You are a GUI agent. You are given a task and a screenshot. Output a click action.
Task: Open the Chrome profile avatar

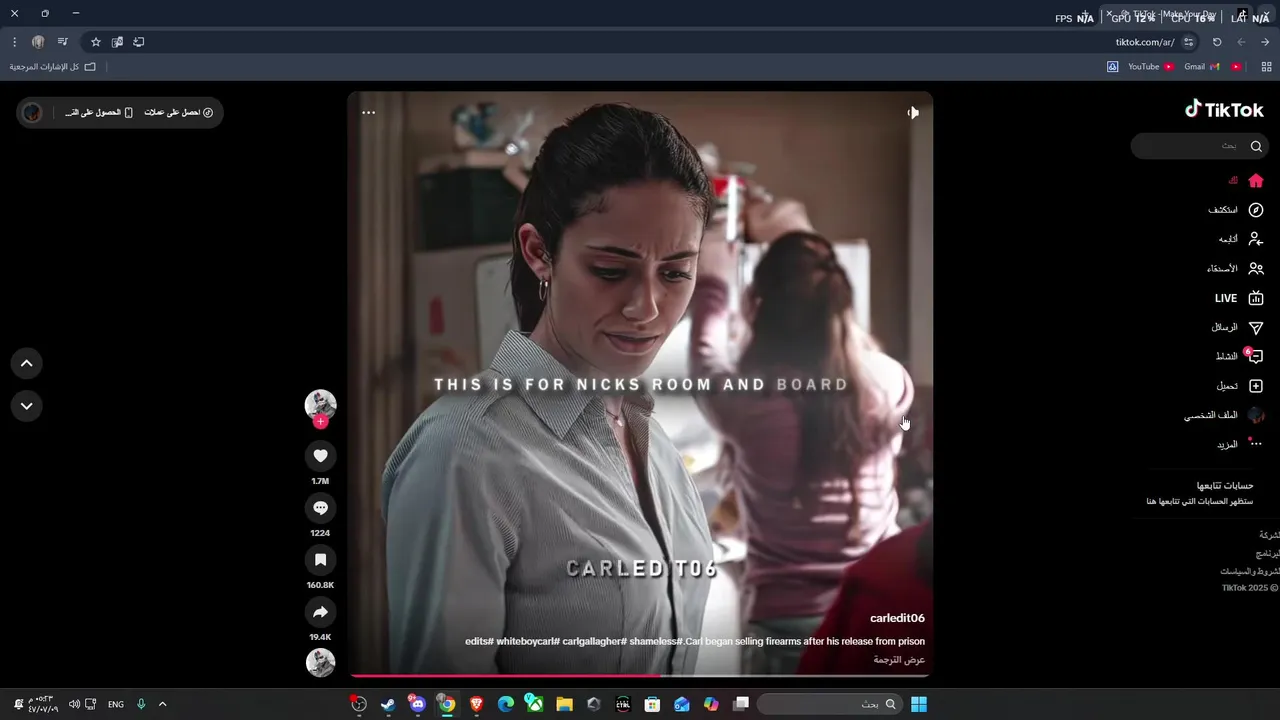tap(38, 42)
